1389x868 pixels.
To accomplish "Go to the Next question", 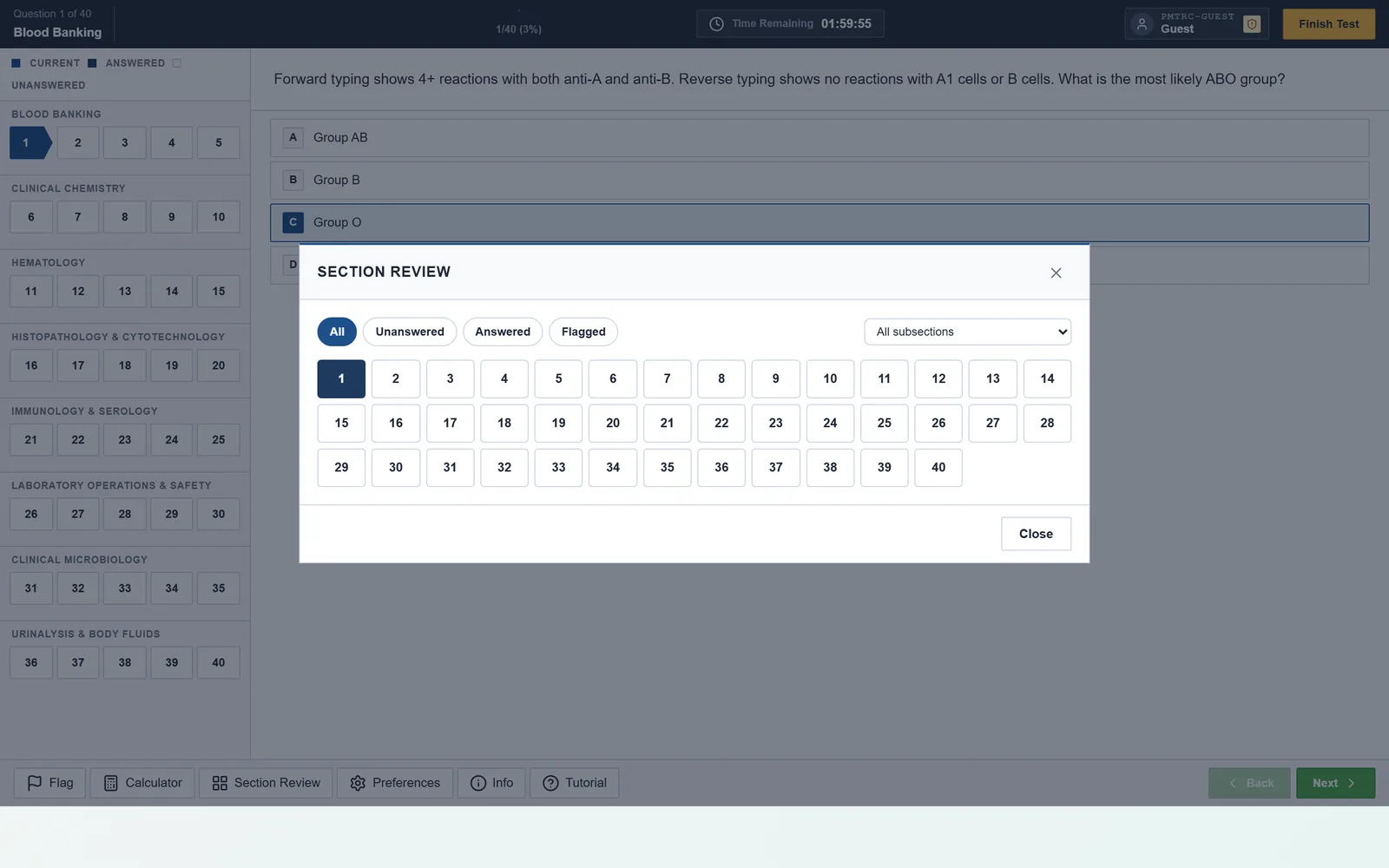I will pos(1335,783).
